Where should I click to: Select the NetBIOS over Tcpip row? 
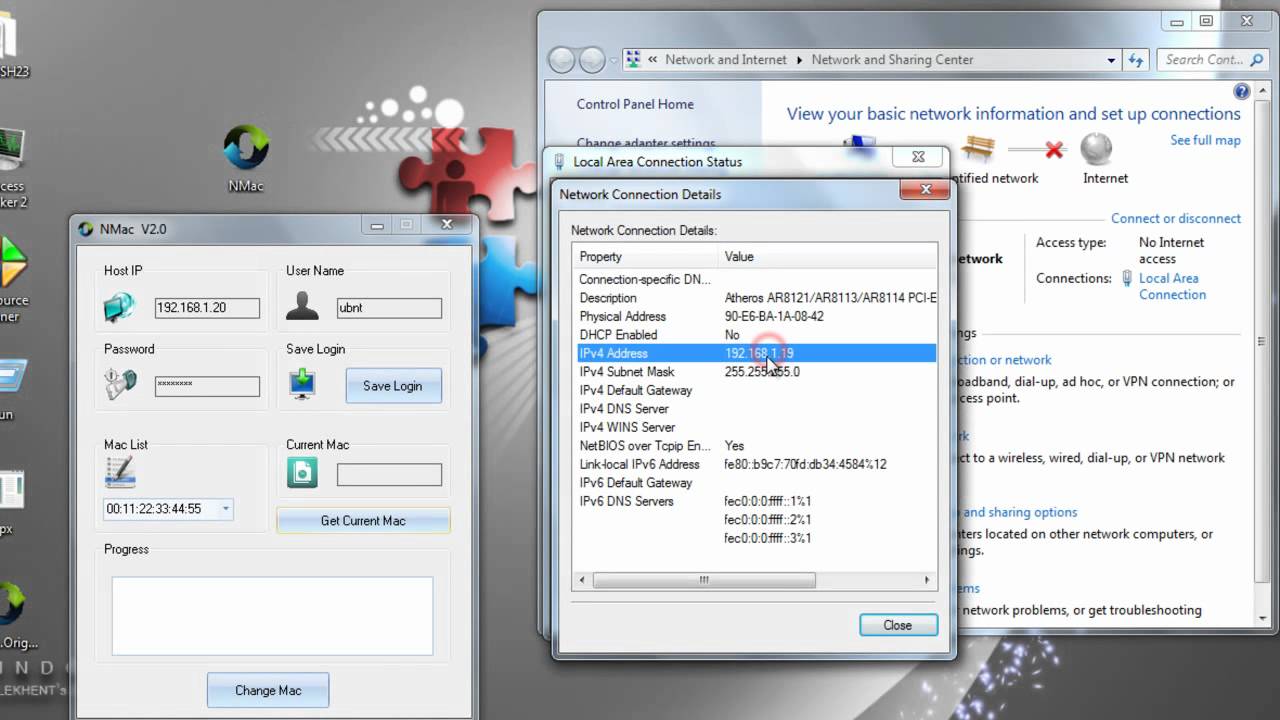click(x=756, y=446)
